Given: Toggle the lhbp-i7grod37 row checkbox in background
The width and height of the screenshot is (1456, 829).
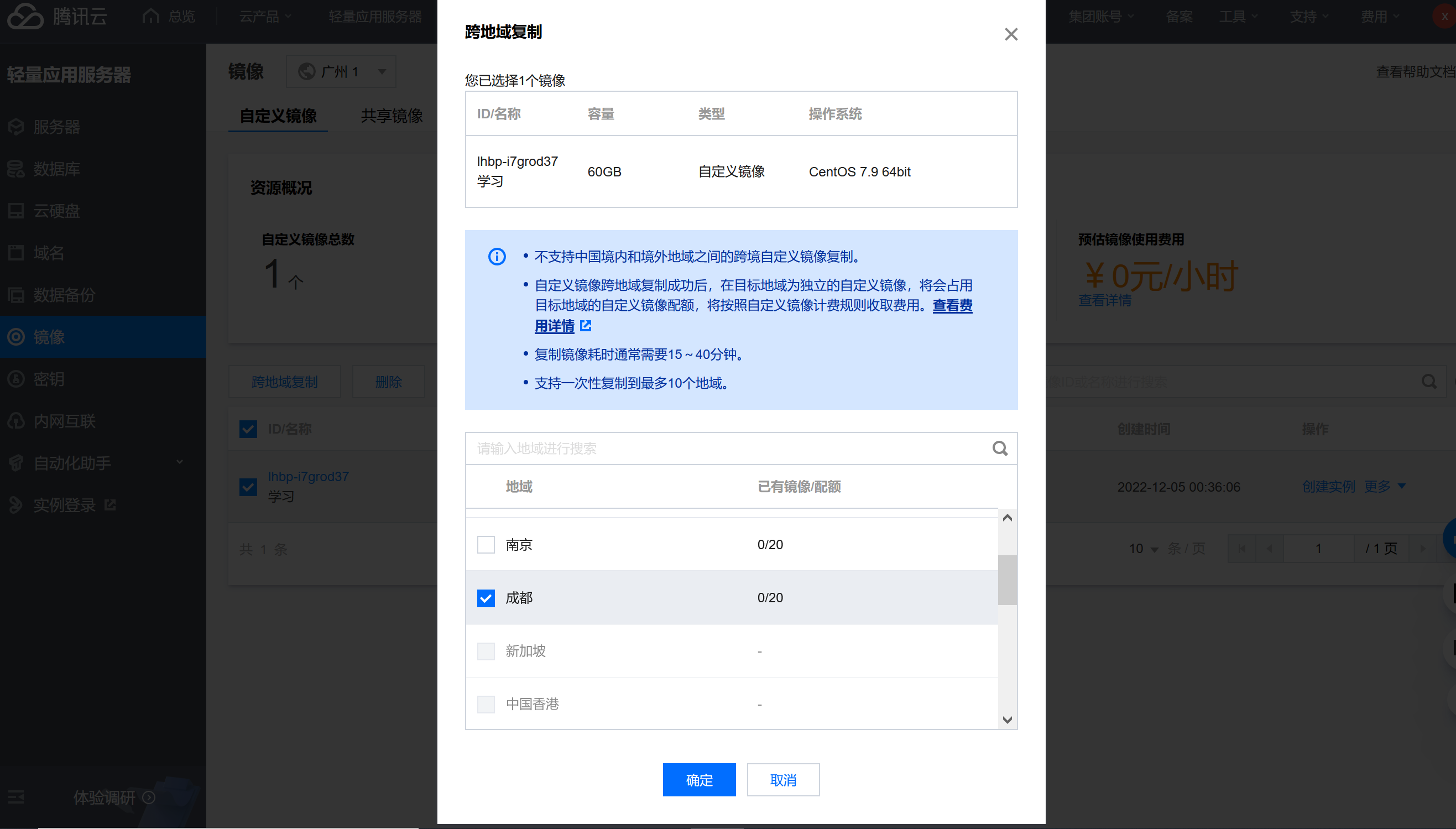Looking at the screenshot, I should (248, 487).
